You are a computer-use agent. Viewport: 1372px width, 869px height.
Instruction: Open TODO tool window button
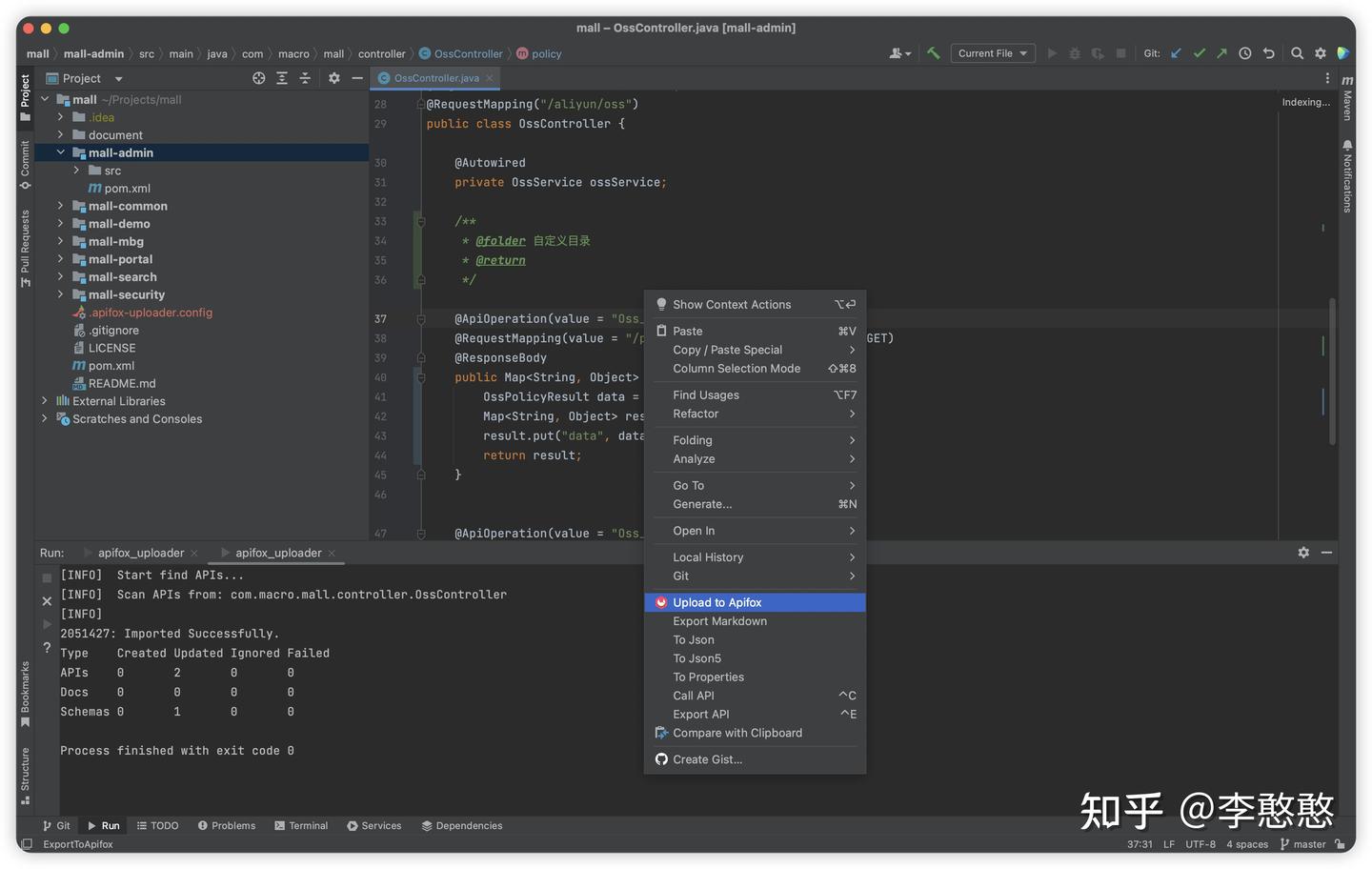point(157,826)
